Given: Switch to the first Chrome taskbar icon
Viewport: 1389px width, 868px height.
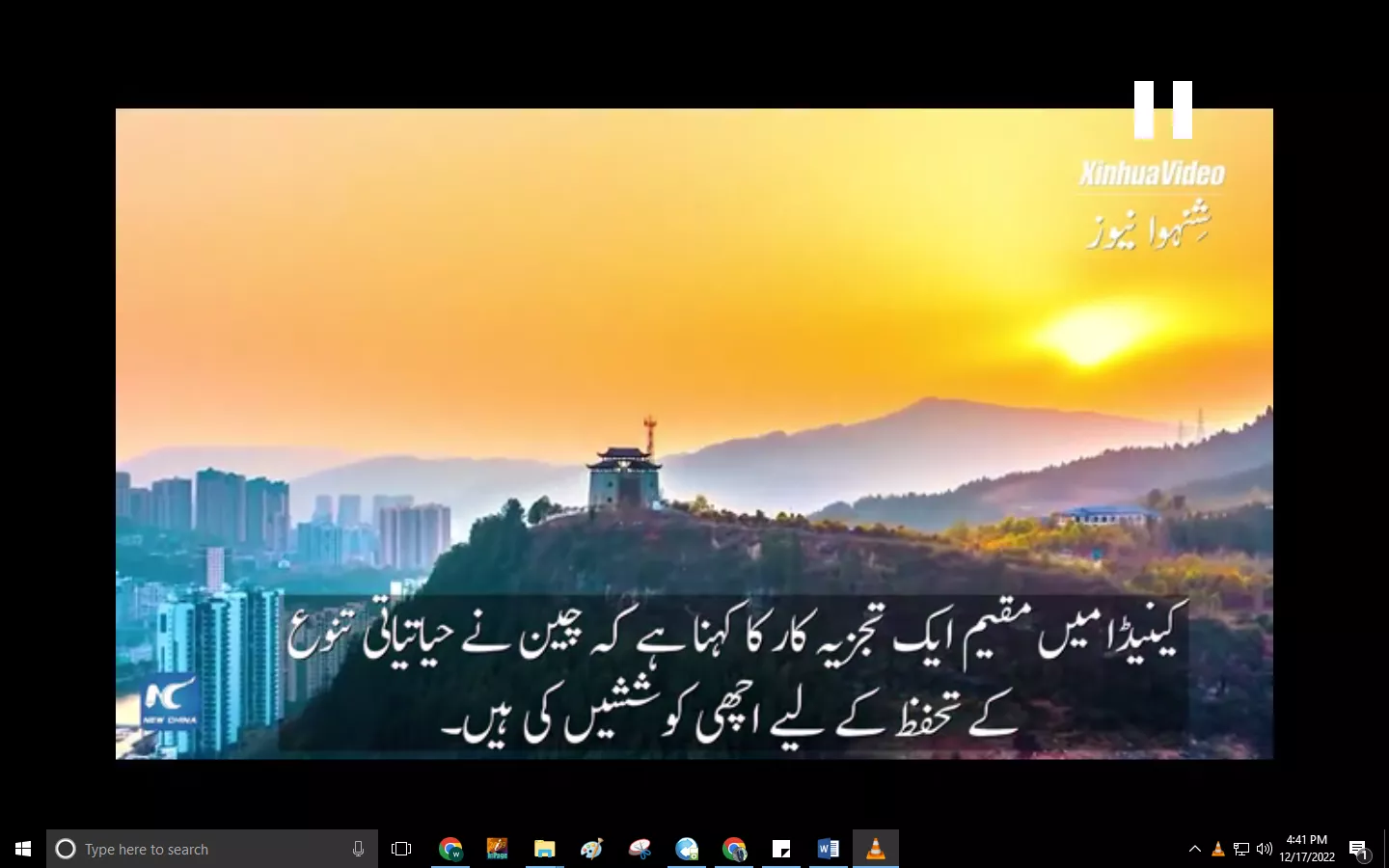Looking at the screenshot, I should [x=450, y=849].
